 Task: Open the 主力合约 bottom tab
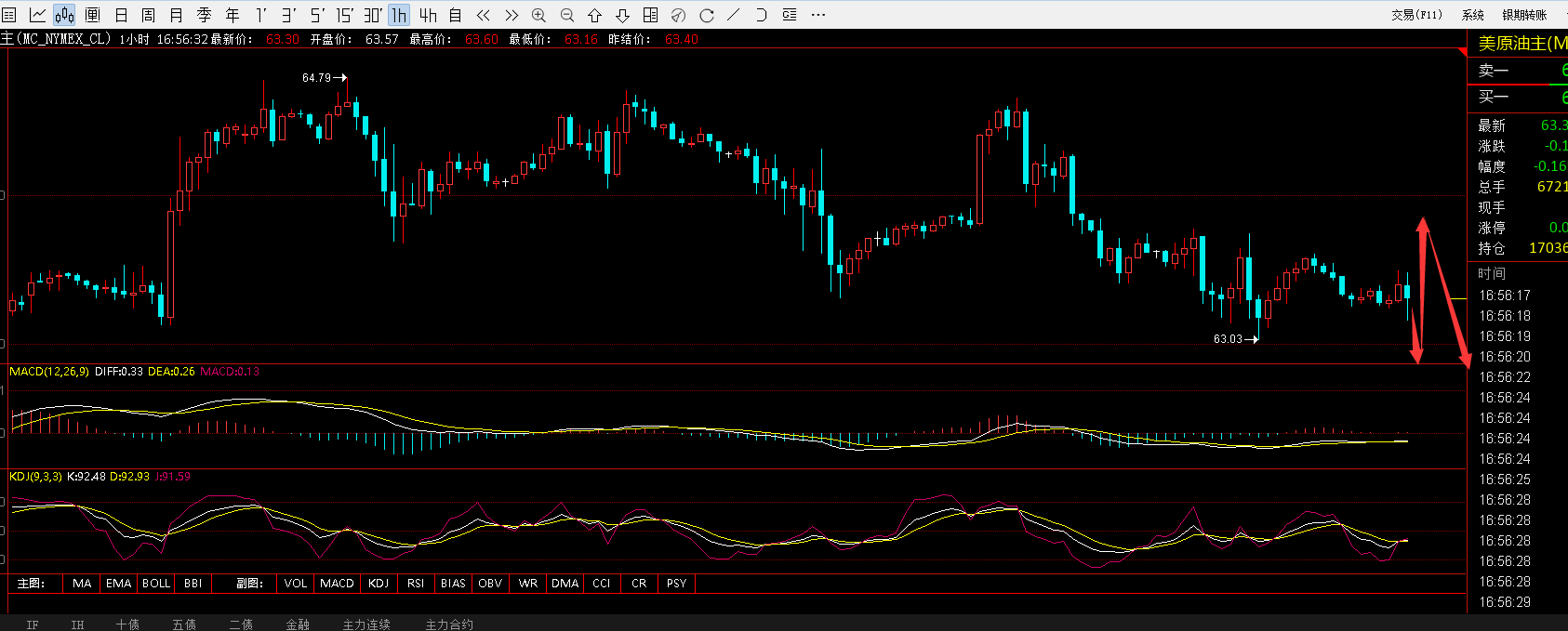[x=449, y=624]
